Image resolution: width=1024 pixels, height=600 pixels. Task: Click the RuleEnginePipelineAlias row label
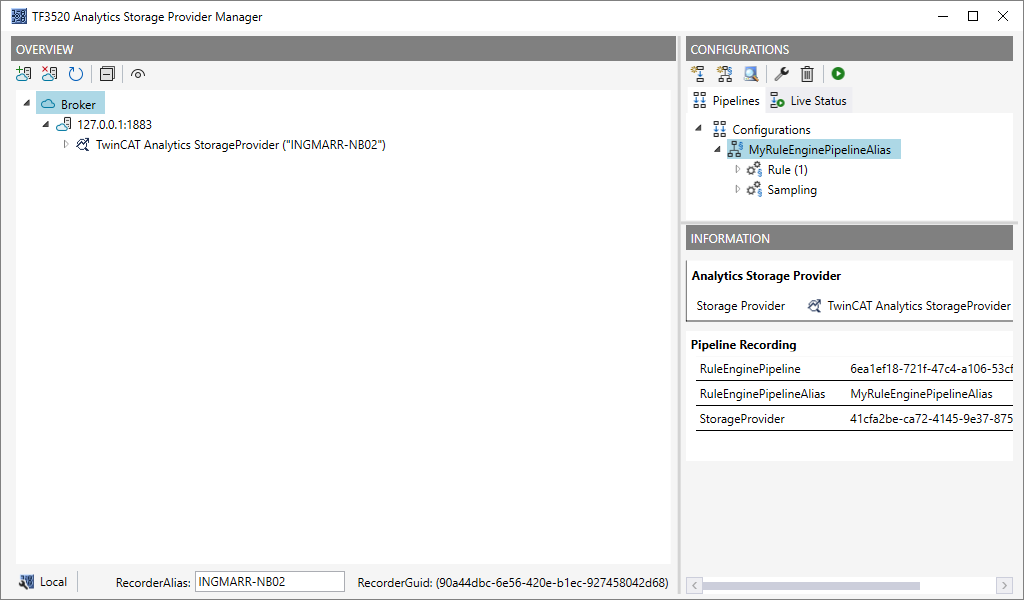(762, 394)
